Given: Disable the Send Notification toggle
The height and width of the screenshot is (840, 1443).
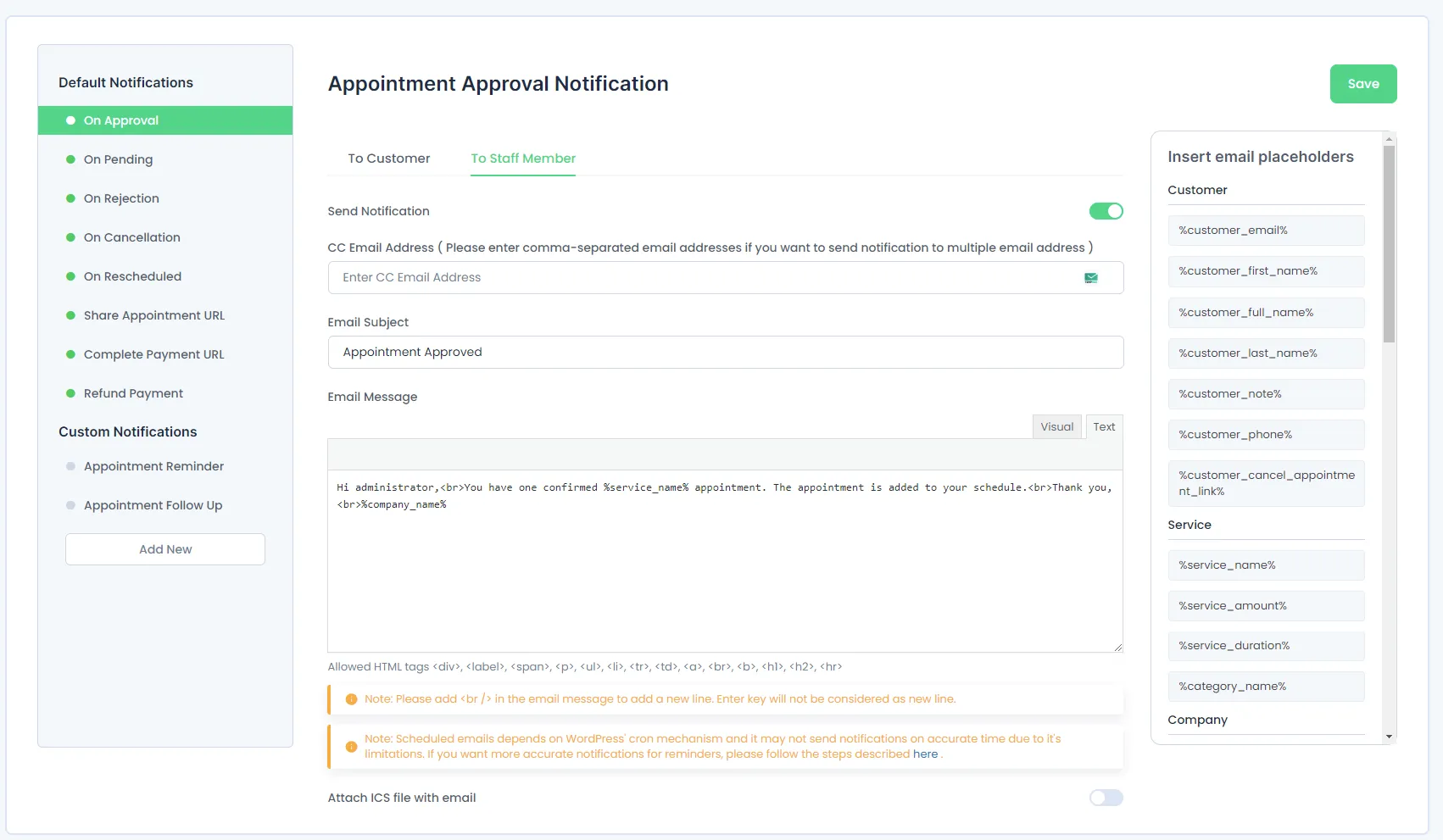Looking at the screenshot, I should (x=1106, y=211).
